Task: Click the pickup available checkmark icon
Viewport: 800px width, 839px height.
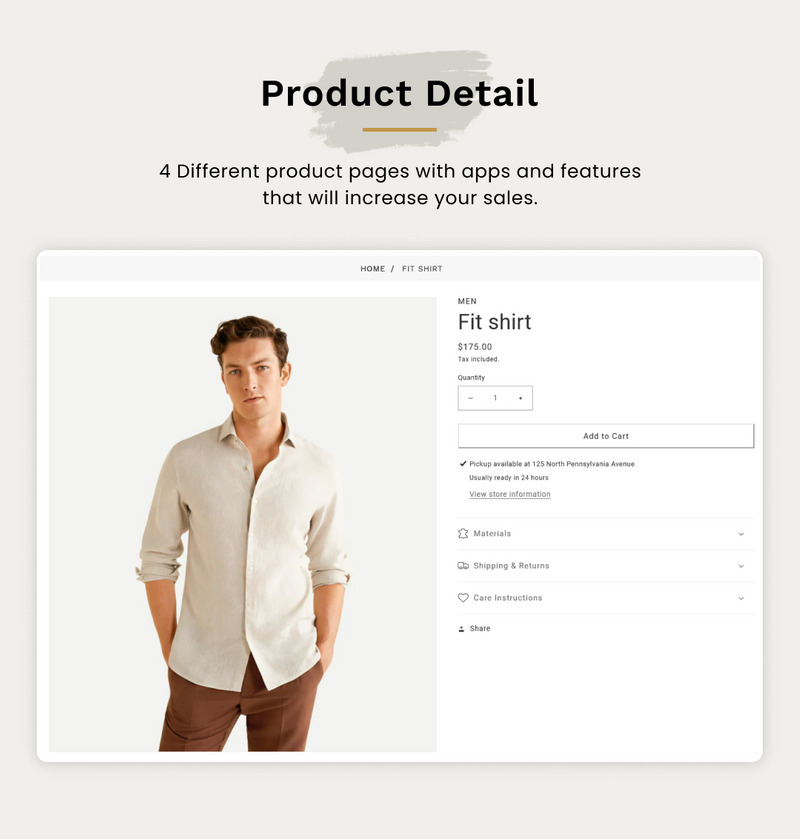Action: 463,464
